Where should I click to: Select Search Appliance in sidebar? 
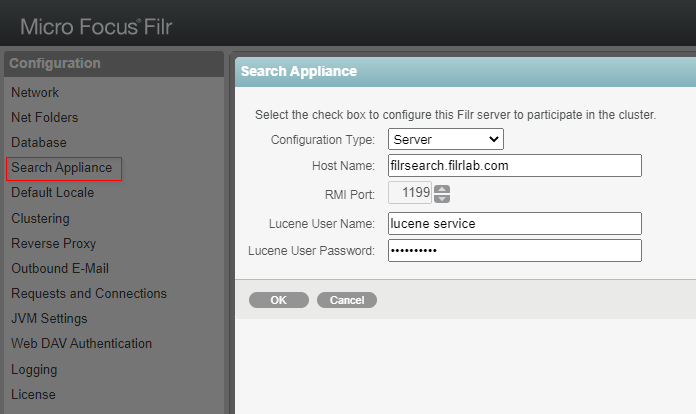click(x=62, y=168)
